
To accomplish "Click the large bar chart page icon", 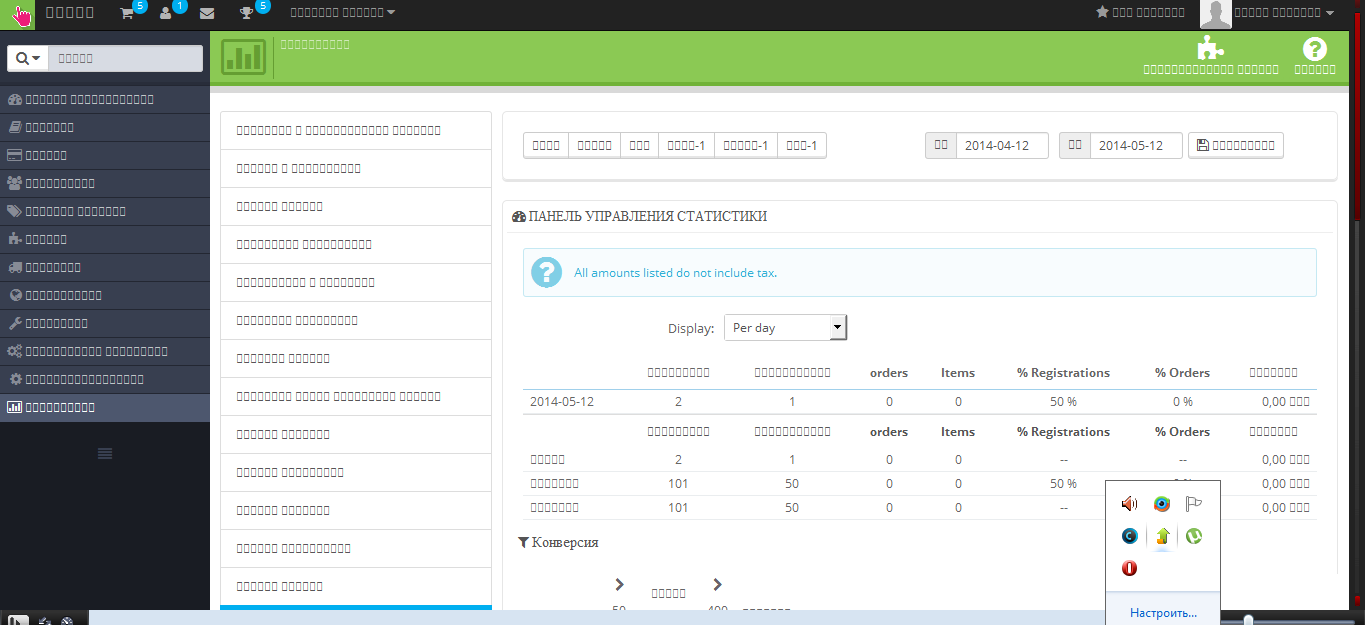I will (243, 57).
